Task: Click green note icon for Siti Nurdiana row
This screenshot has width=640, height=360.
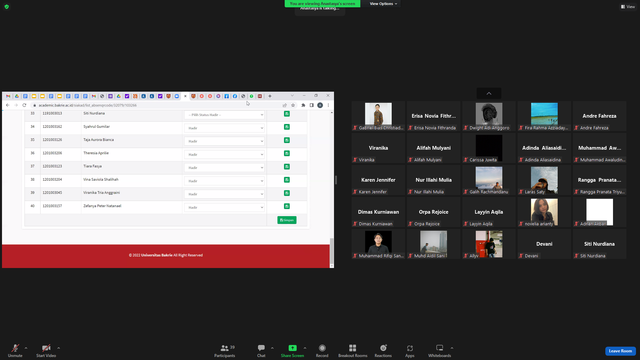Action: [x=287, y=114]
